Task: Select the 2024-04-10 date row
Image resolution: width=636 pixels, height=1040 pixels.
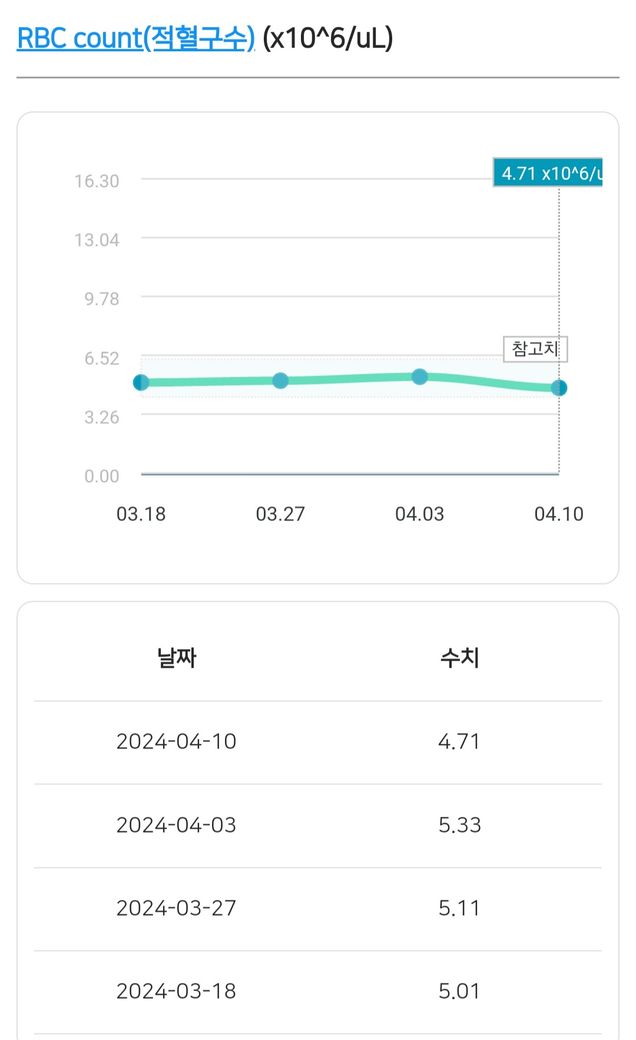Action: tap(176, 742)
